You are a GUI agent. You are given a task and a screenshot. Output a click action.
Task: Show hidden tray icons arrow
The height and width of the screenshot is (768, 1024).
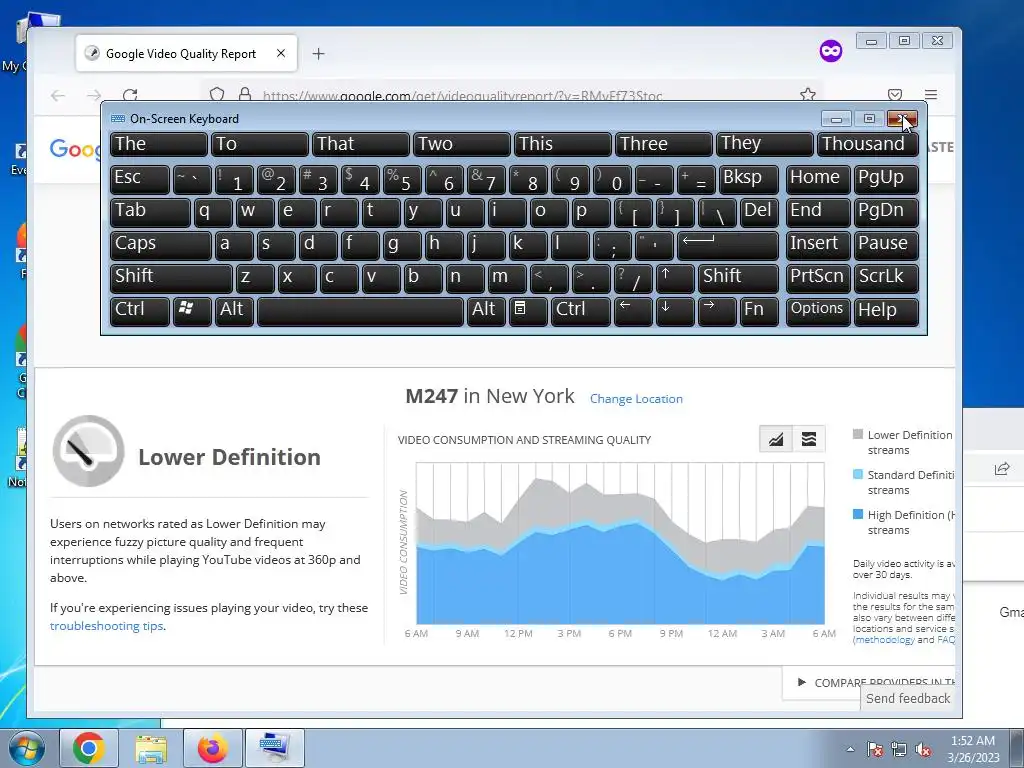(850, 749)
